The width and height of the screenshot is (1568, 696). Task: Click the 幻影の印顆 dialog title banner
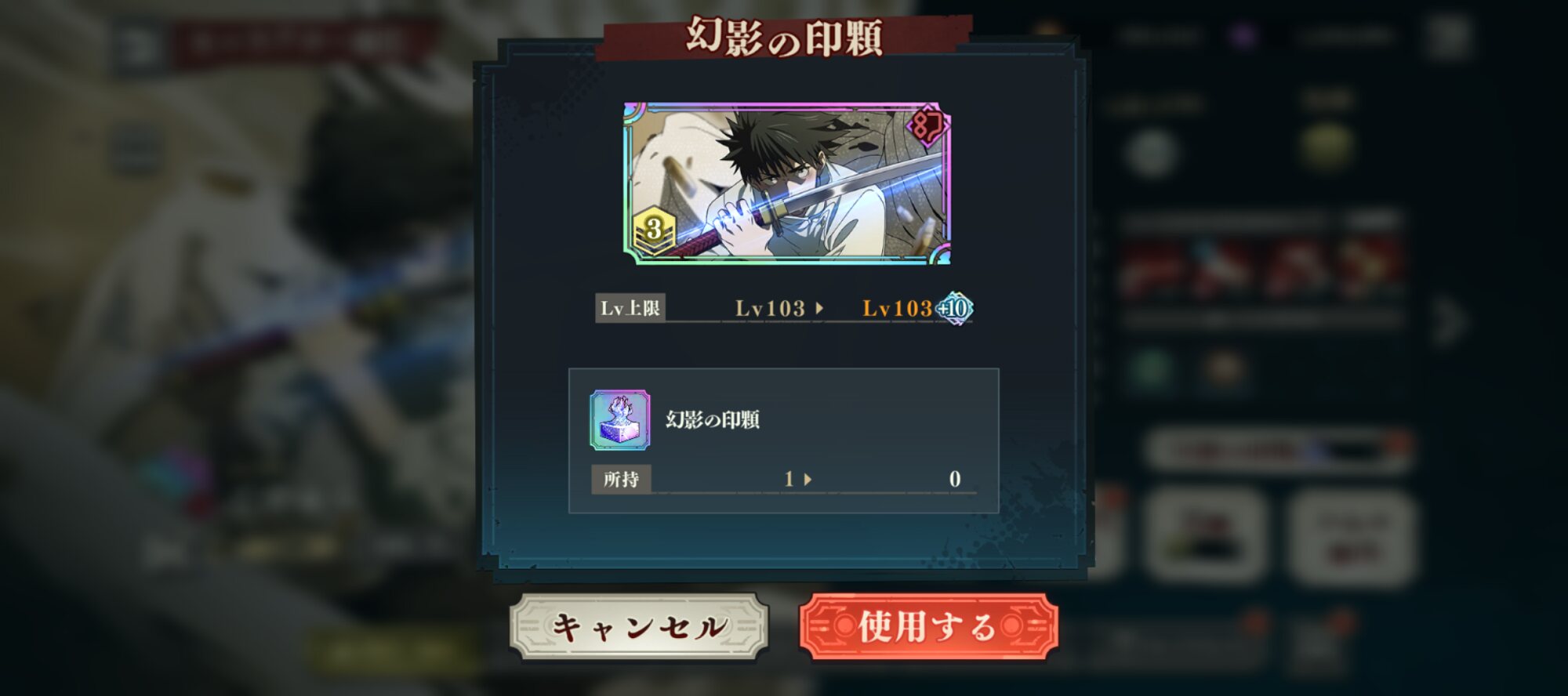coord(784,37)
